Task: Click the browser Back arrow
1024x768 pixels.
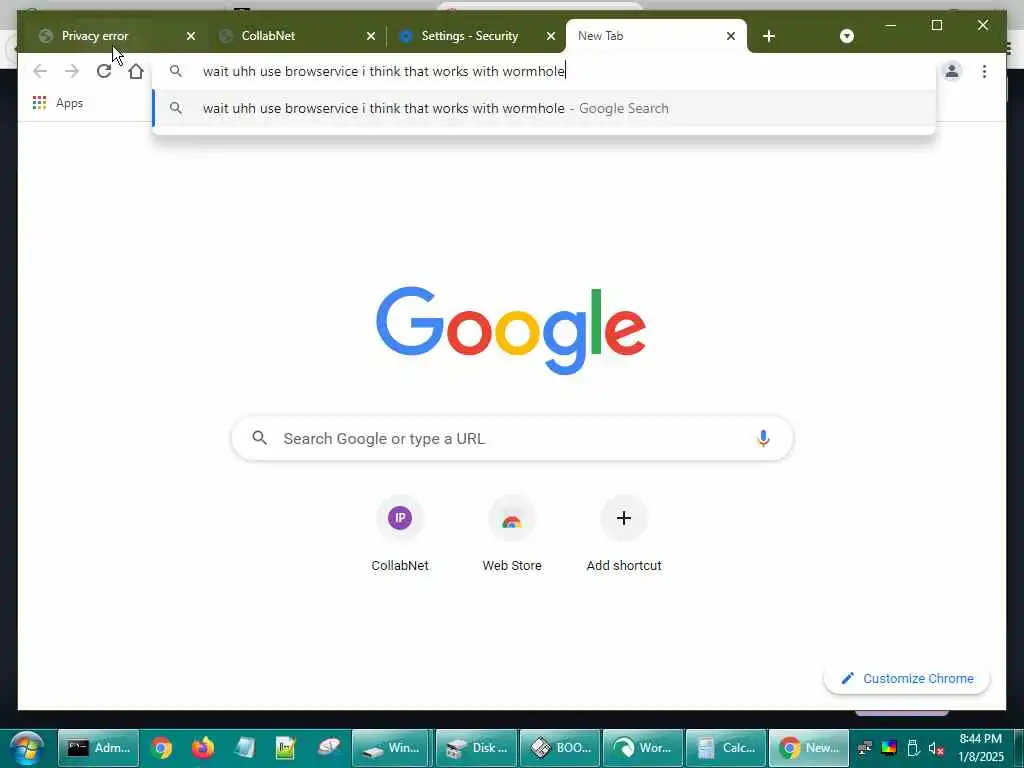Action: pos(40,71)
